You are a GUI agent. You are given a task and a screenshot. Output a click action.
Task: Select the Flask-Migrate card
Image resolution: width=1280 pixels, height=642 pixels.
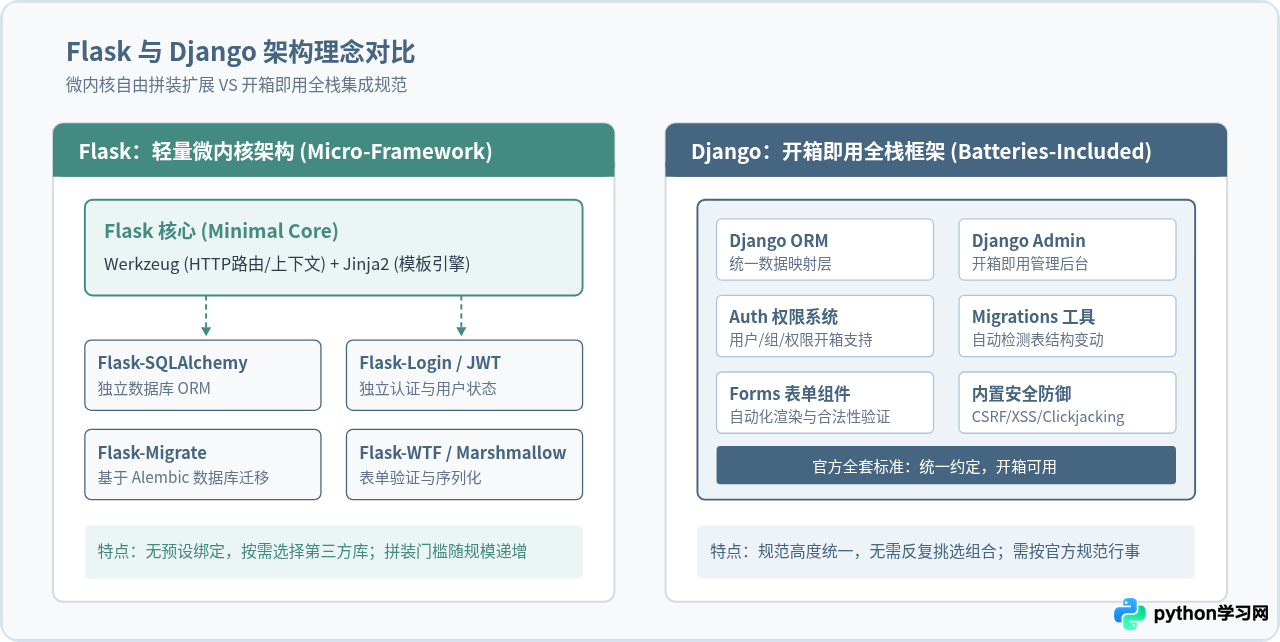coord(203,465)
